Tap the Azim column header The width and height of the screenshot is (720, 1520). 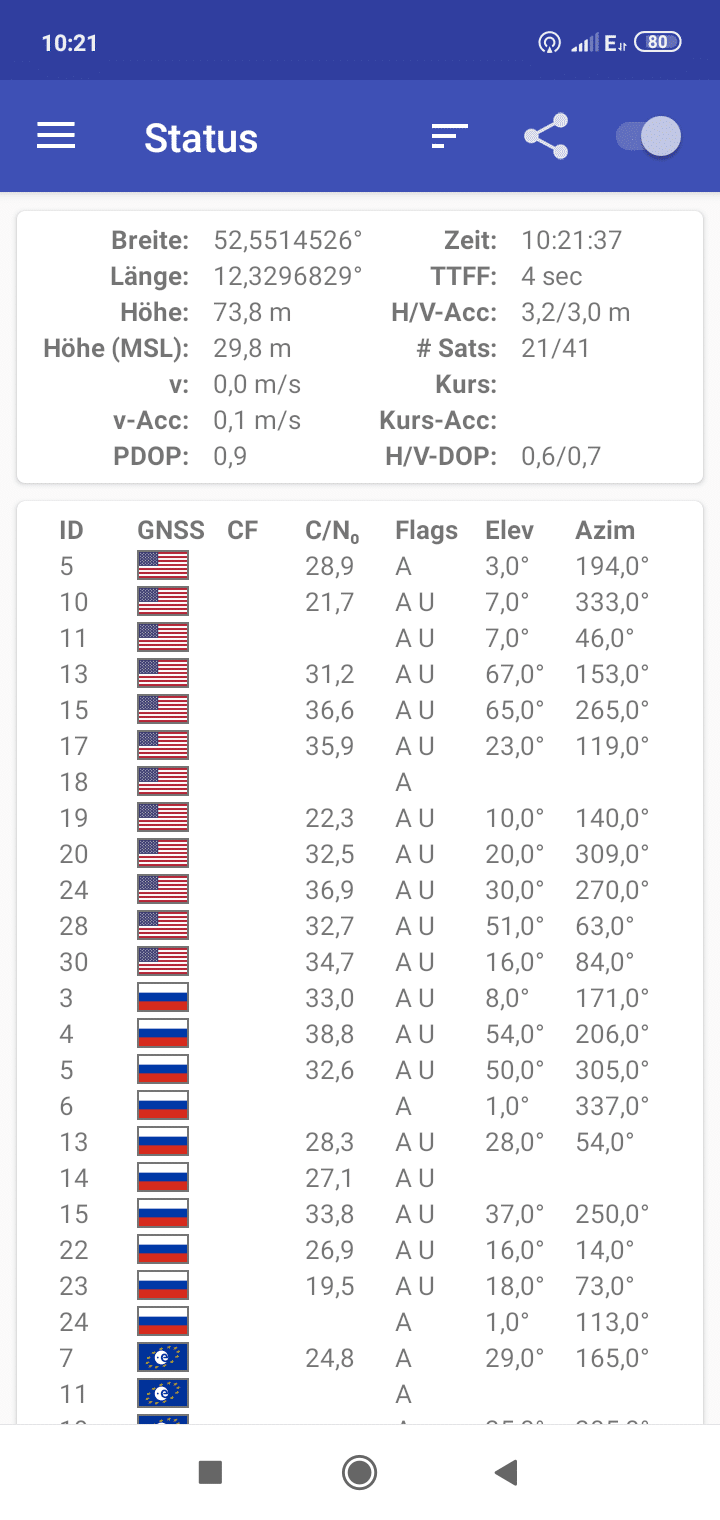point(605,530)
